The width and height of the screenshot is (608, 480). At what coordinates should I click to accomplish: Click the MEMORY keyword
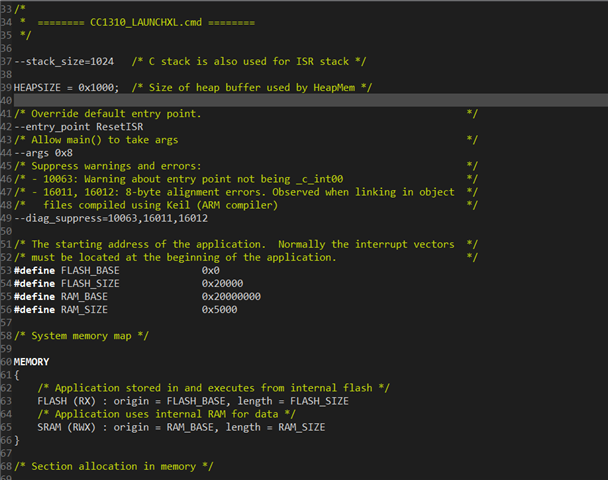pos(32,361)
